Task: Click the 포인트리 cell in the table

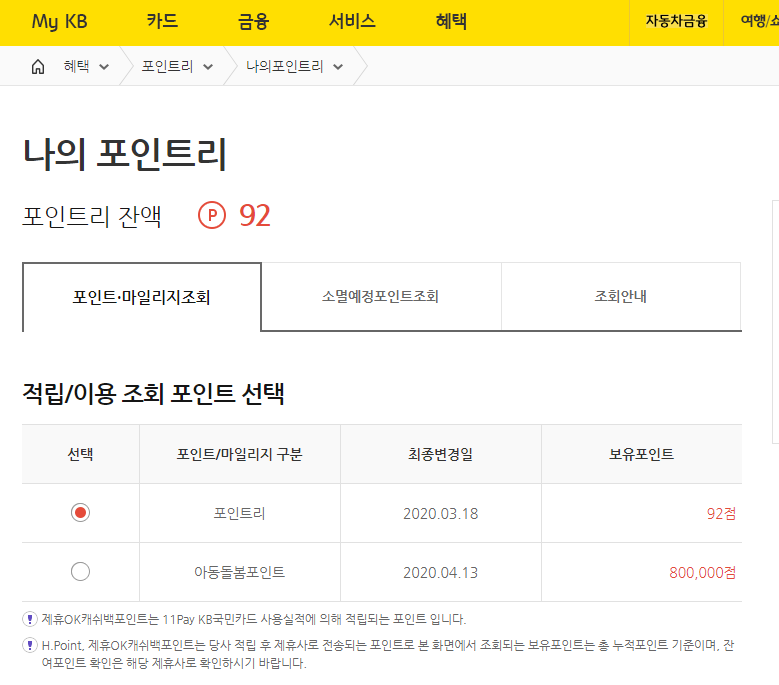Action: (x=239, y=513)
